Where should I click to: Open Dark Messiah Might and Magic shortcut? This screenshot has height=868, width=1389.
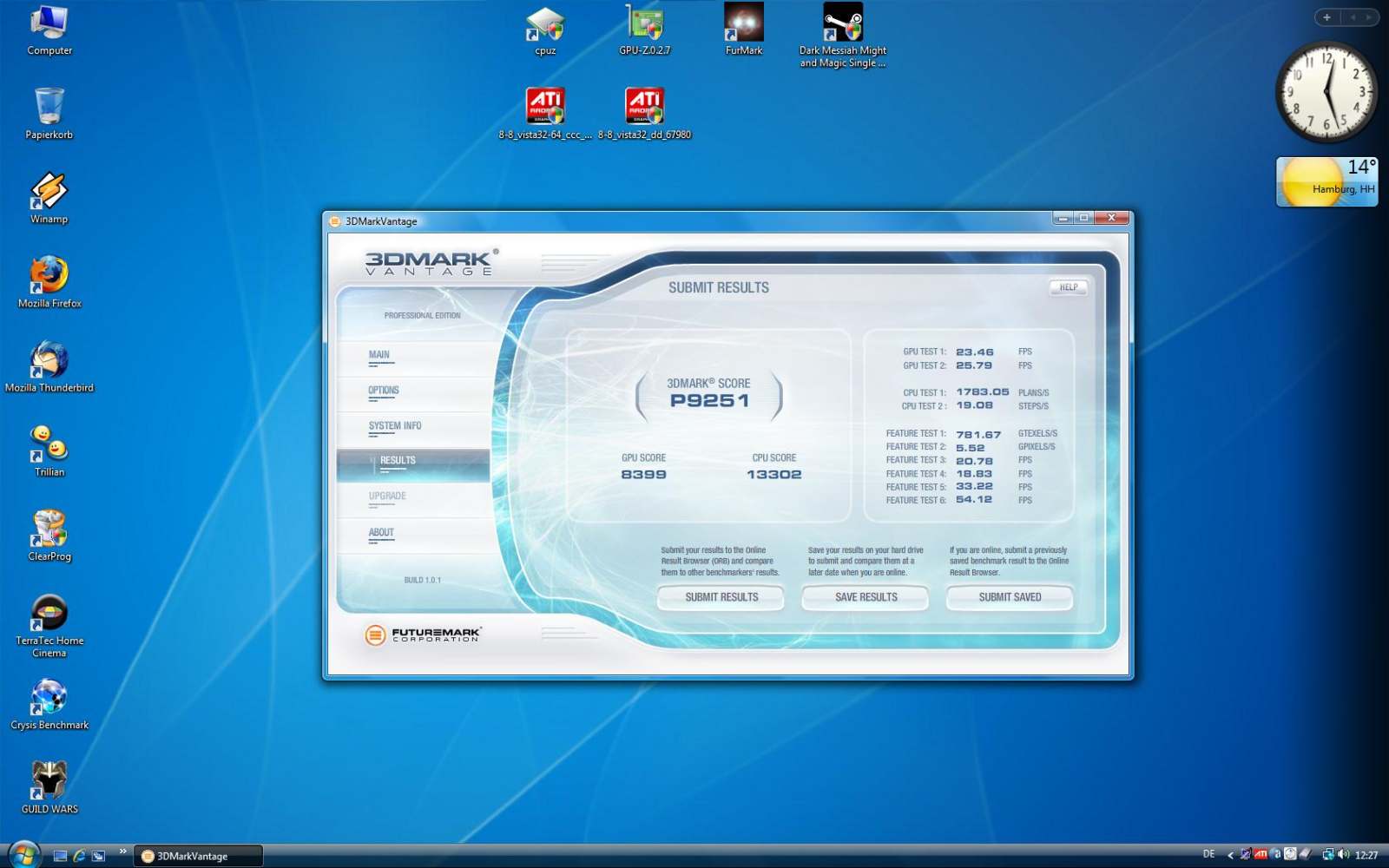click(x=843, y=36)
